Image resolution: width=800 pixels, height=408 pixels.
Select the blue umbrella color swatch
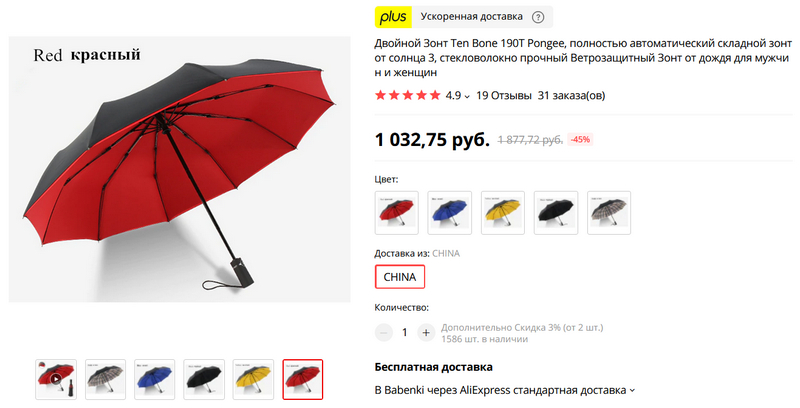[x=449, y=213]
